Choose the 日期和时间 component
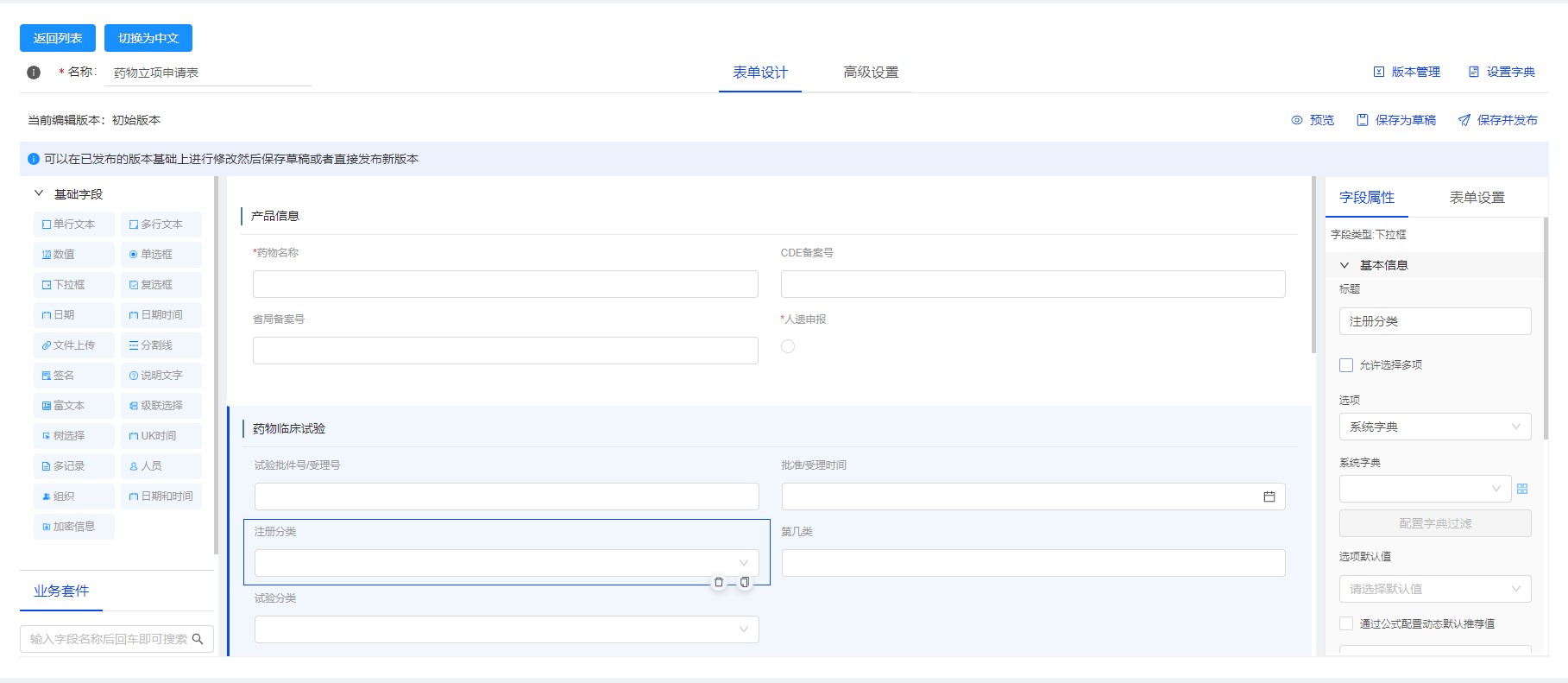This screenshot has width=1568, height=683. [161, 496]
